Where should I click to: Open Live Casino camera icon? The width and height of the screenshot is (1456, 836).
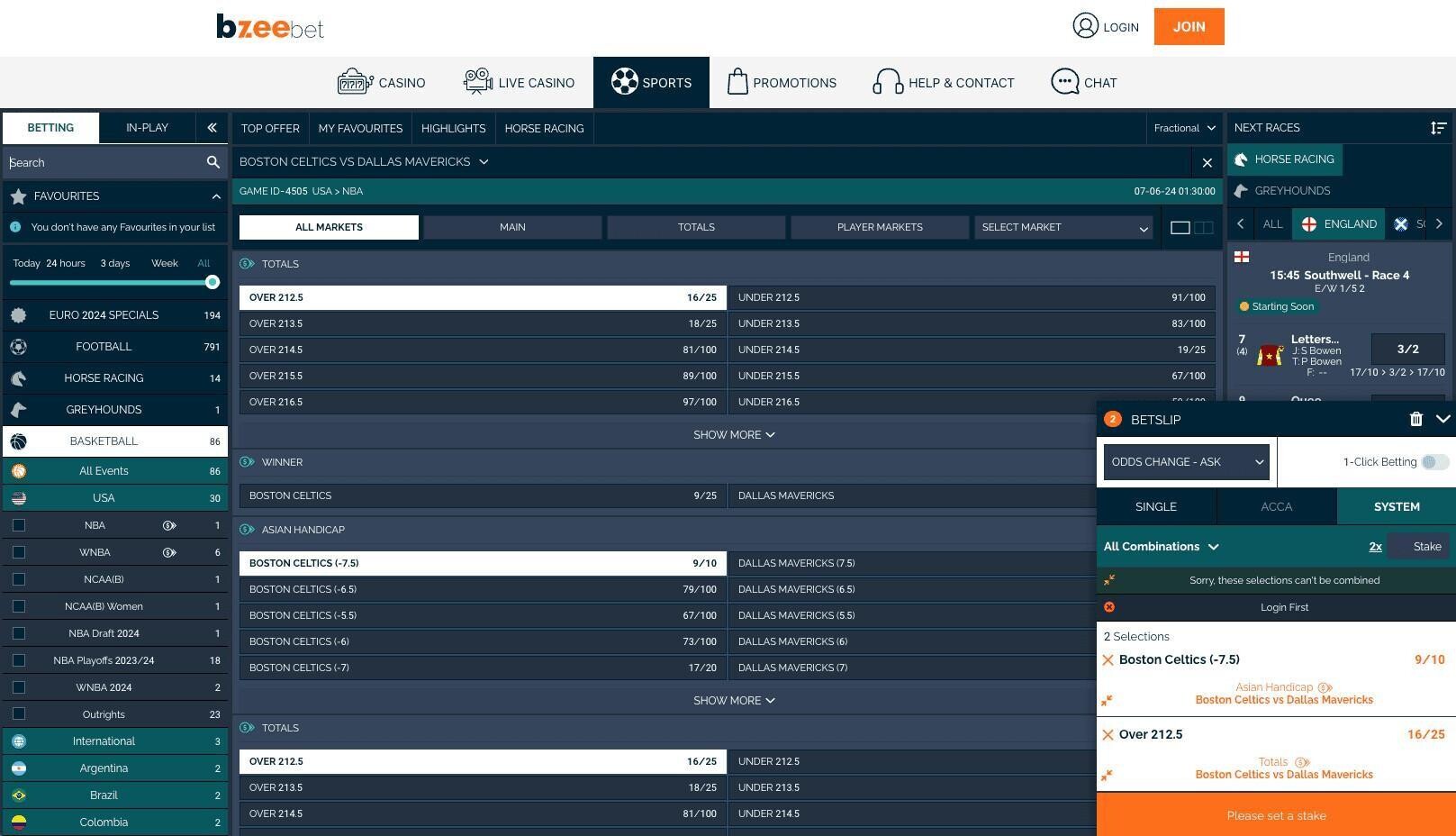(x=477, y=81)
